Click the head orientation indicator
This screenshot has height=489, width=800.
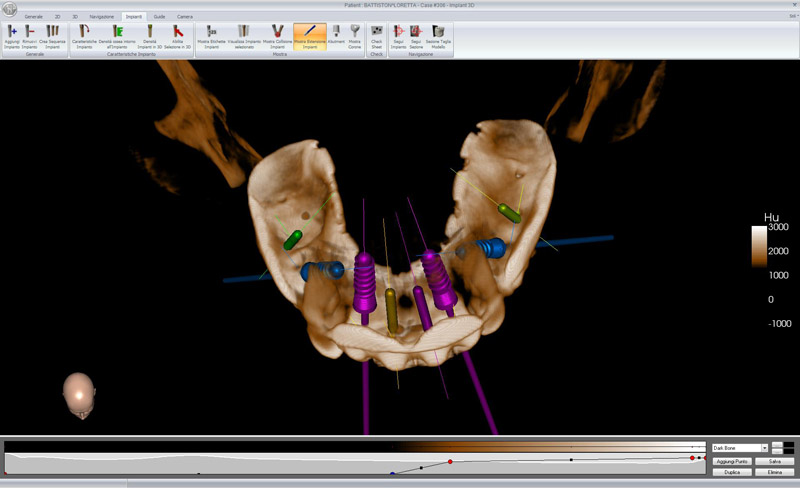point(79,395)
